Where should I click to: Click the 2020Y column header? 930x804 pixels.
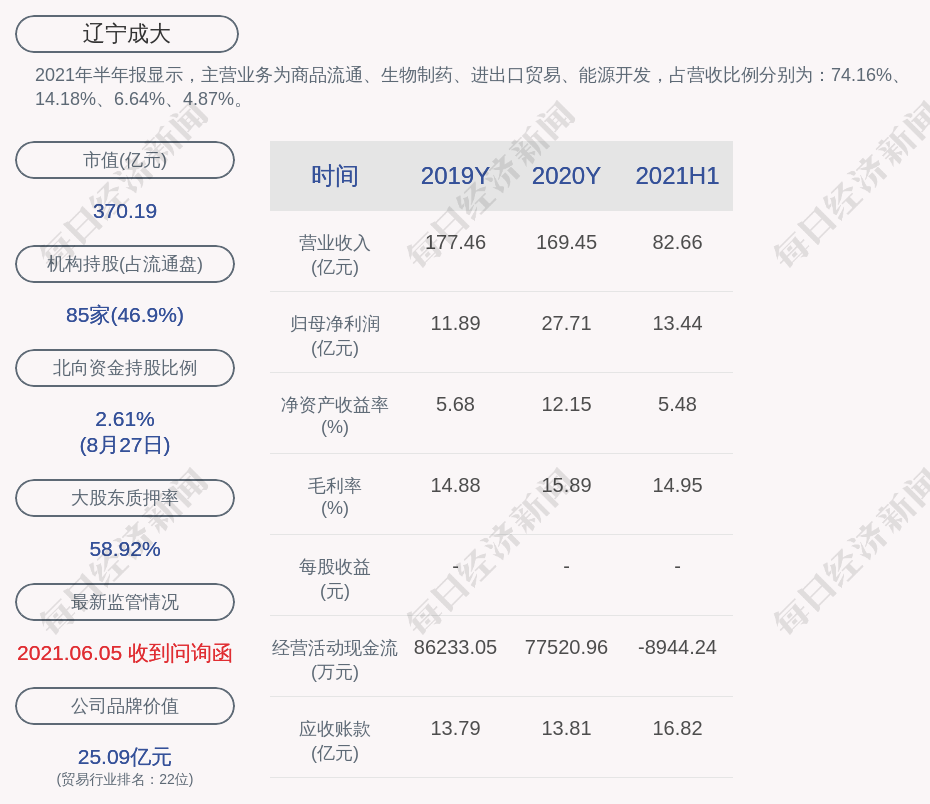(566, 176)
